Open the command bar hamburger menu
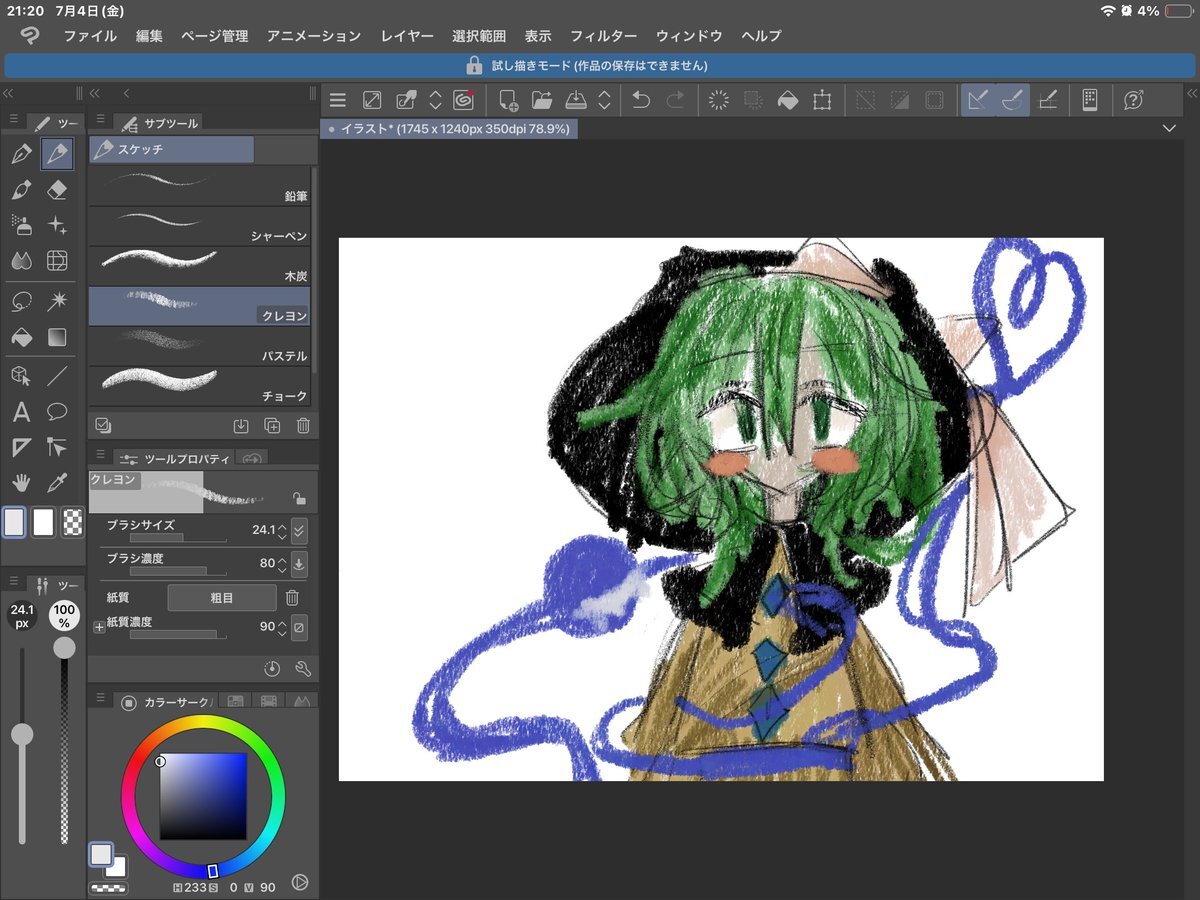This screenshot has height=900, width=1200. tap(338, 100)
